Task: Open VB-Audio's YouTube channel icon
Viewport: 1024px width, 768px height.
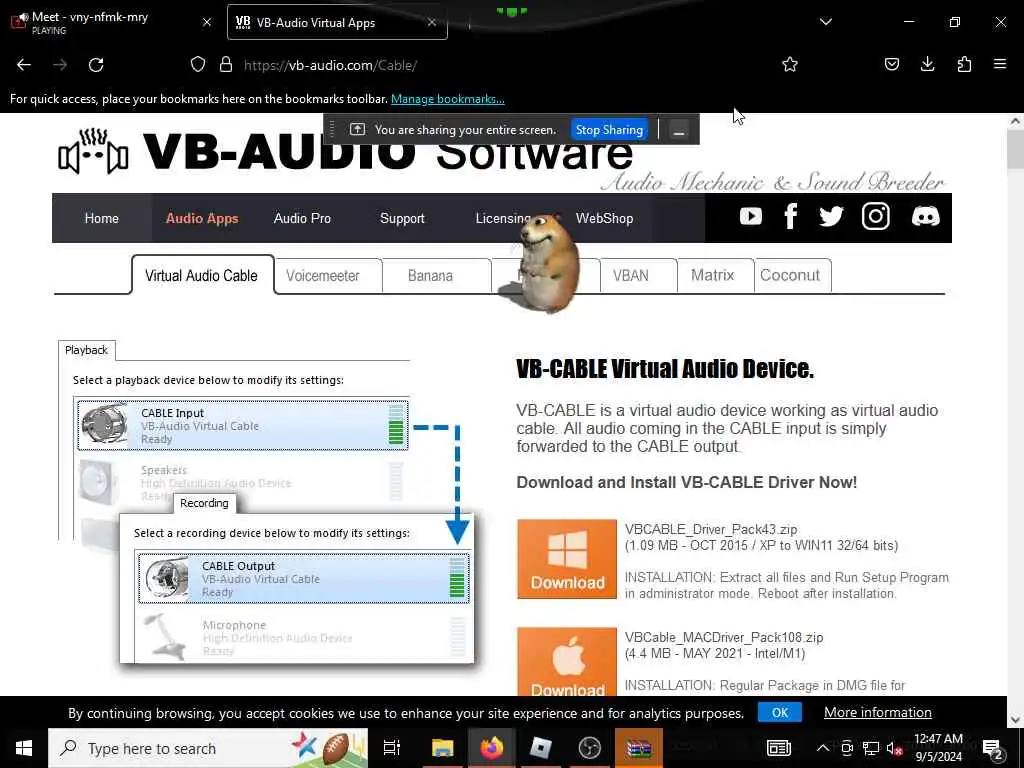Action: click(750, 216)
